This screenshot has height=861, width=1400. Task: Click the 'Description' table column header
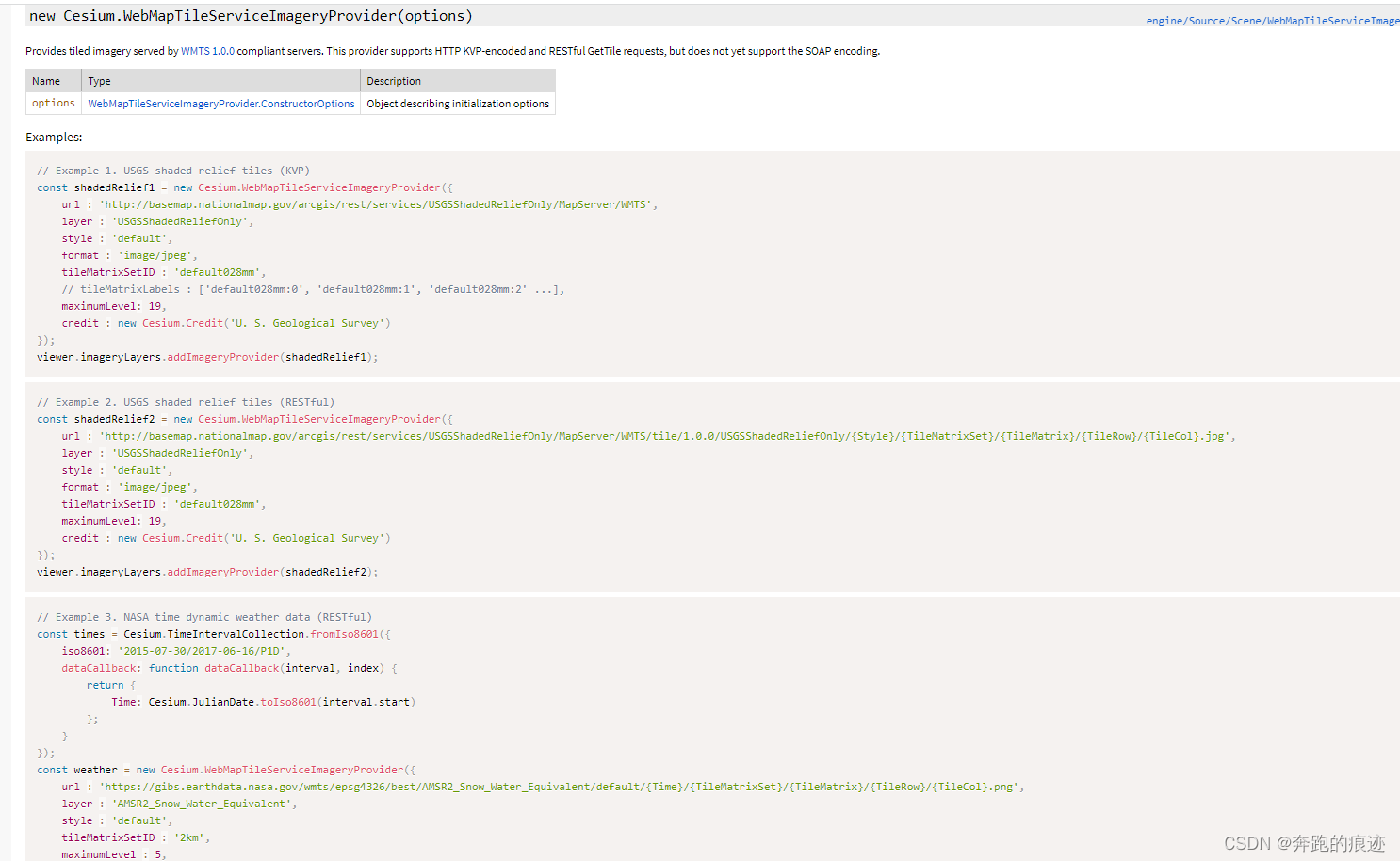[458, 81]
